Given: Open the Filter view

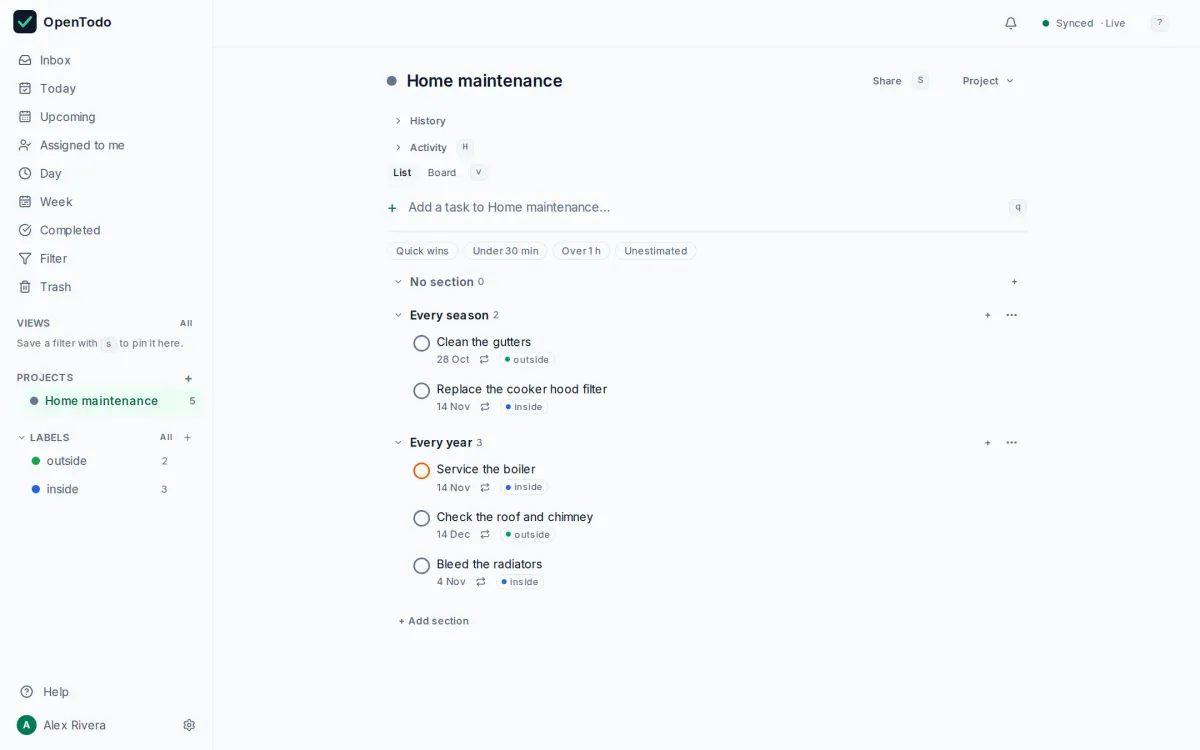Looking at the screenshot, I should point(107,258).
